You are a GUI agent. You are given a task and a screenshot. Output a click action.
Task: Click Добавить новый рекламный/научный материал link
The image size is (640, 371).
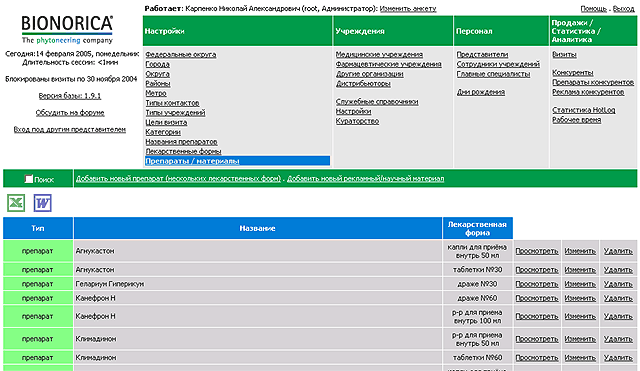click(365, 178)
